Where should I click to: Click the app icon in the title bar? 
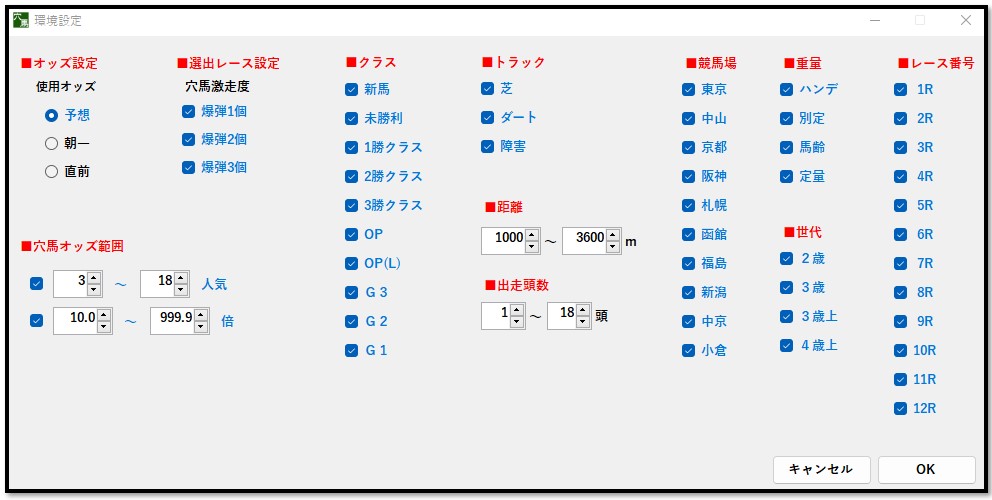[20, 20]
